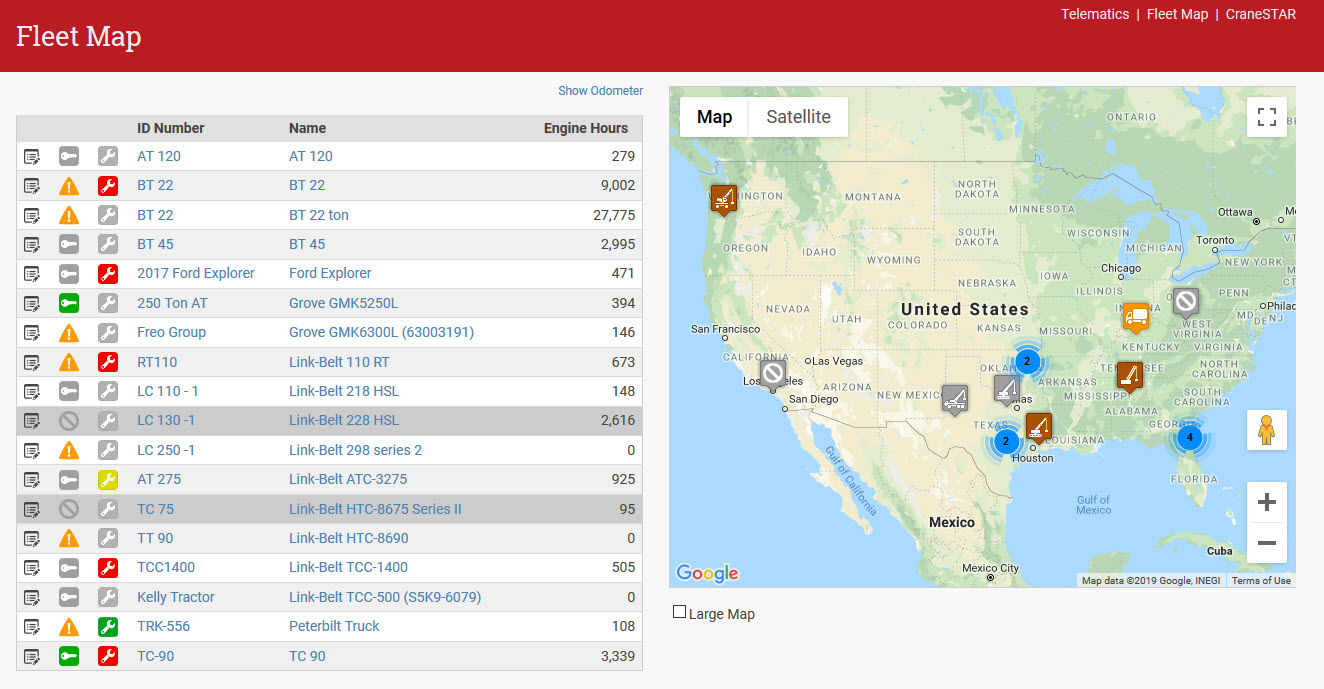Click the warning triangle in LC 250 -1 row
Image resolution: width=1324 pixels, height=689 pixels.
coord(69,450)
